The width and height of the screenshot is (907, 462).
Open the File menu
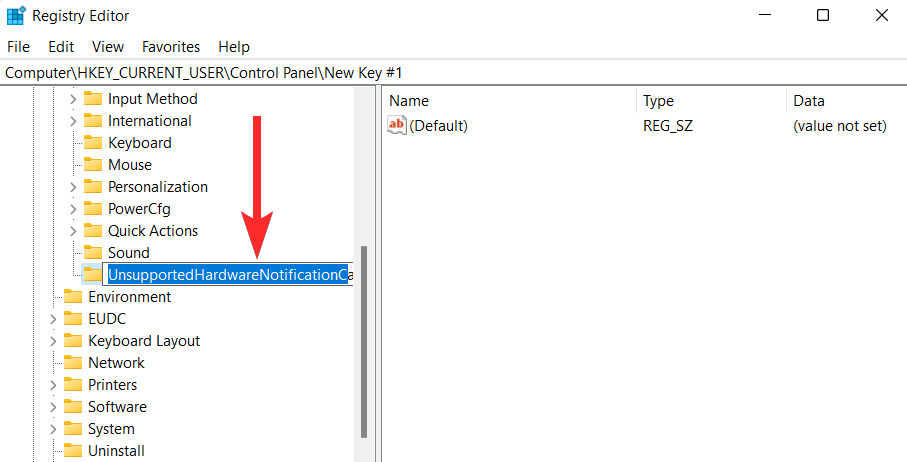tap(18, 47)
